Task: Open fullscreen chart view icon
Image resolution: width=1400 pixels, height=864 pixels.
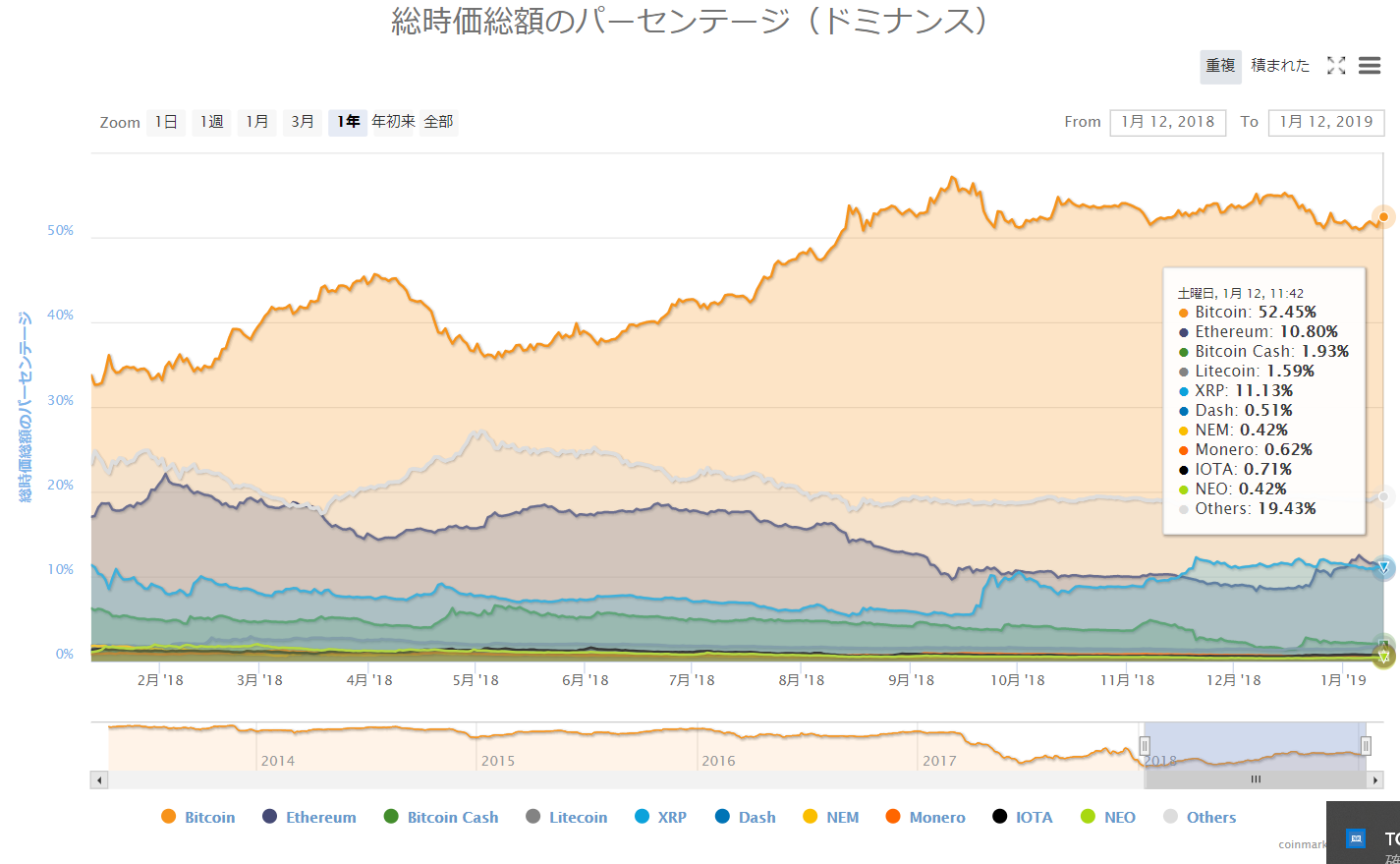Action: (x=1336, y=65)
